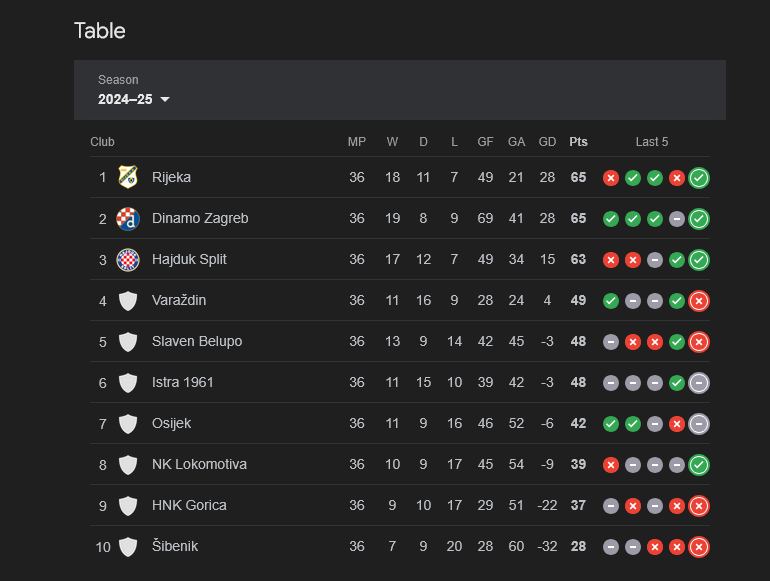Click the Rijeka club crest icon
Viewport: 770px width, 581px height.
pyautogui.click(x=127, y=177)
